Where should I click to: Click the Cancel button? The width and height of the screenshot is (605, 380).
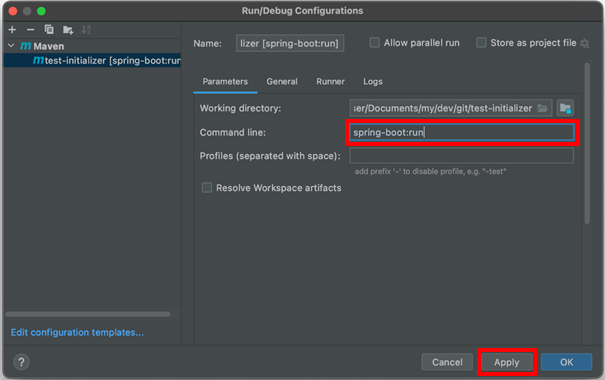point(447,362)
